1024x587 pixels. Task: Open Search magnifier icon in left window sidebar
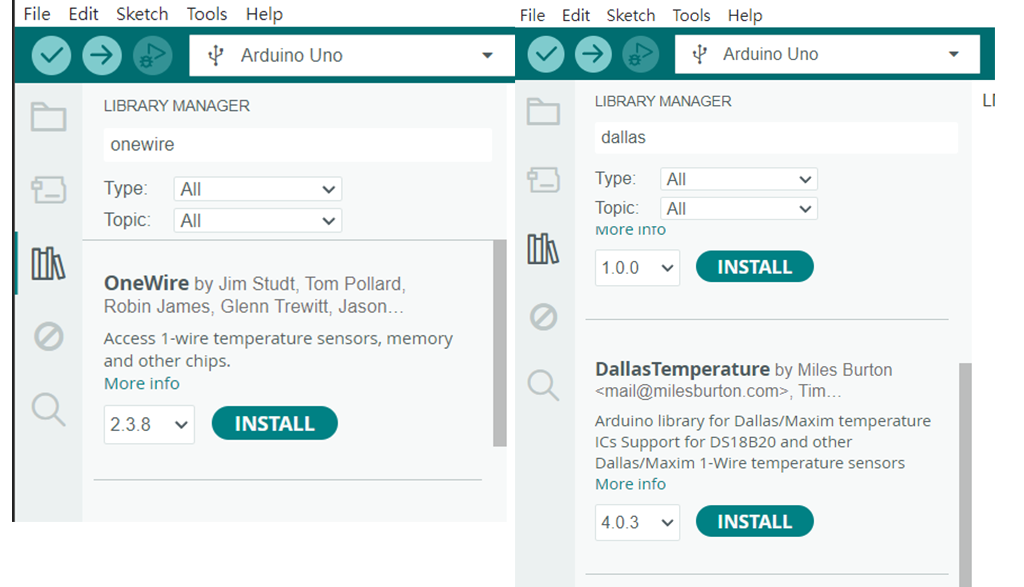(48, 409)
